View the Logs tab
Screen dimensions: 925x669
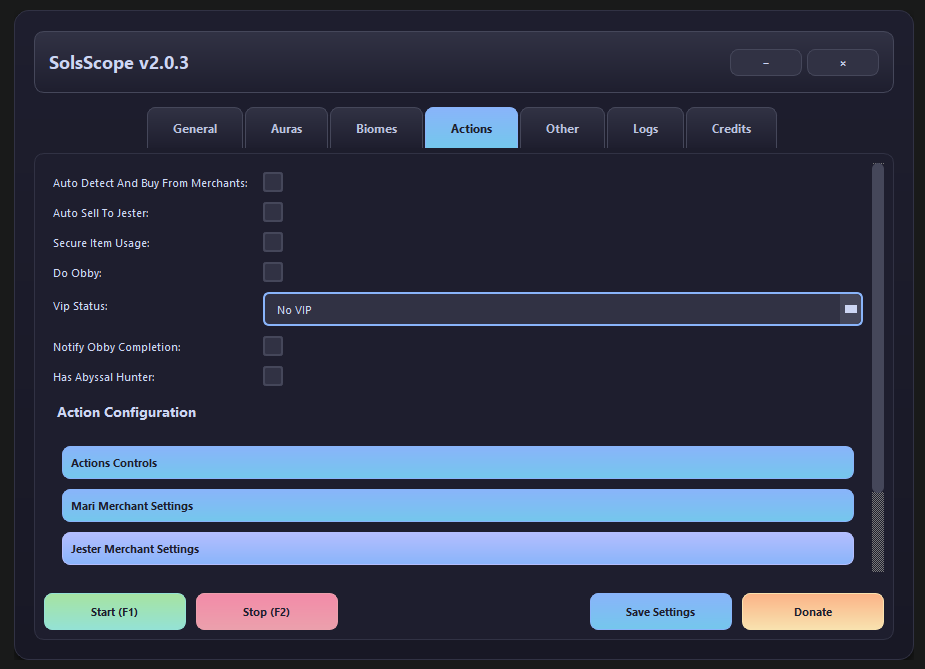click(645, 129)
